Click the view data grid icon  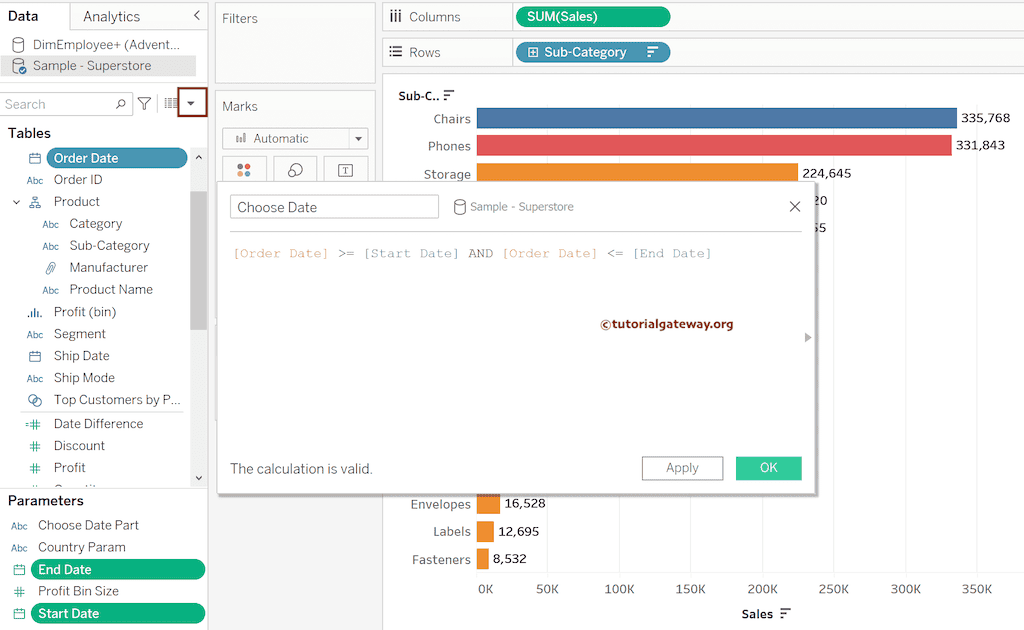(x=170, y=103)
